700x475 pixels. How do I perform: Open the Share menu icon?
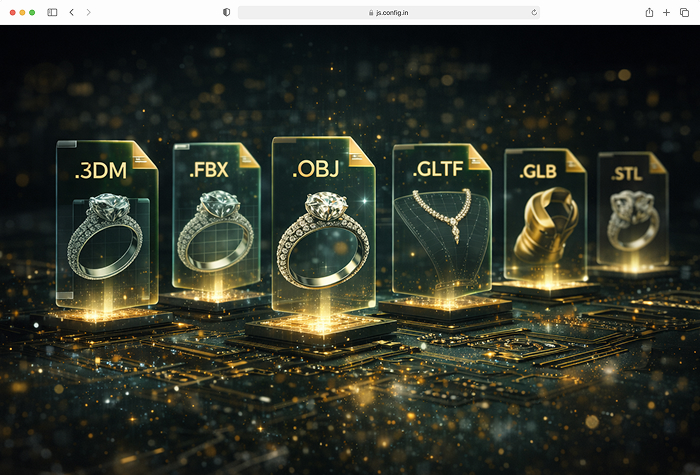coord(649,12)
